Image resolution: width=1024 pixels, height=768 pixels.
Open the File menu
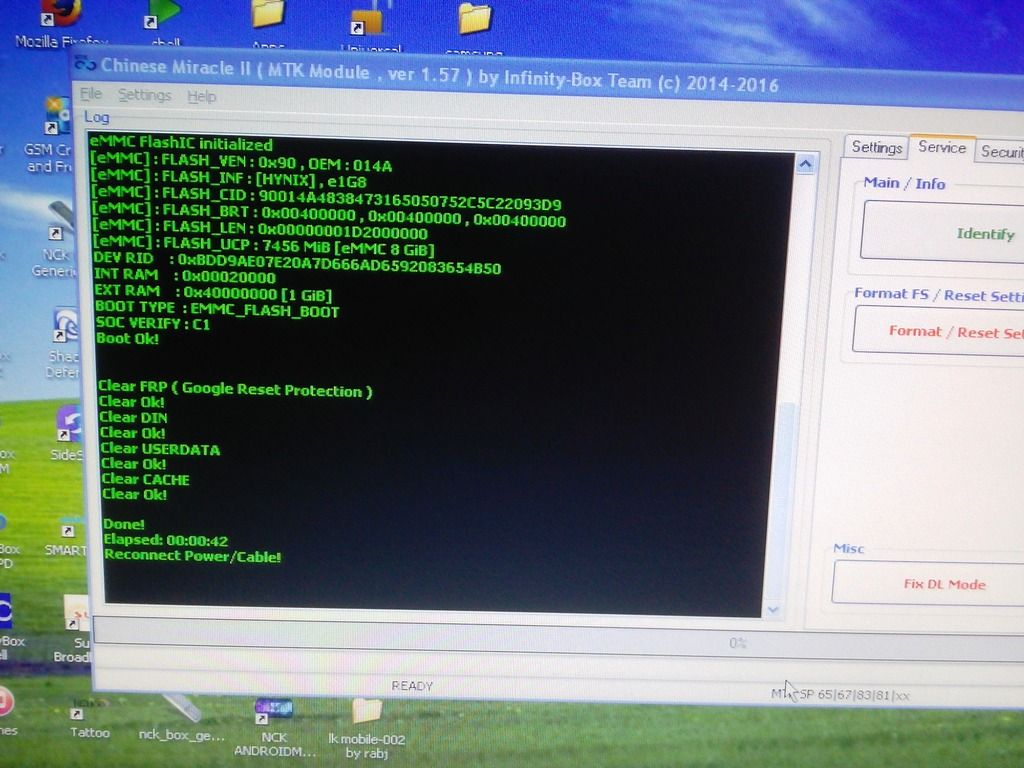[x=91, y=95]
